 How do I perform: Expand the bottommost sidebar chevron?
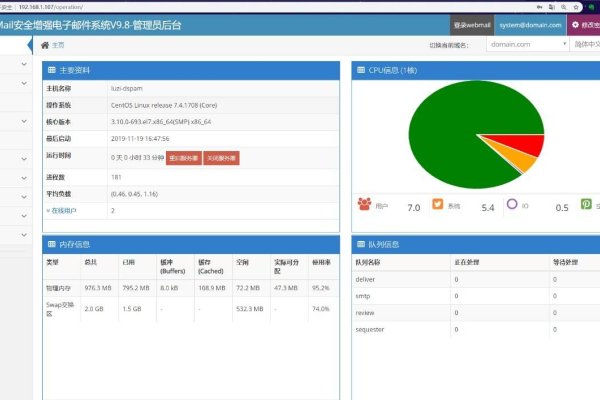24,235
